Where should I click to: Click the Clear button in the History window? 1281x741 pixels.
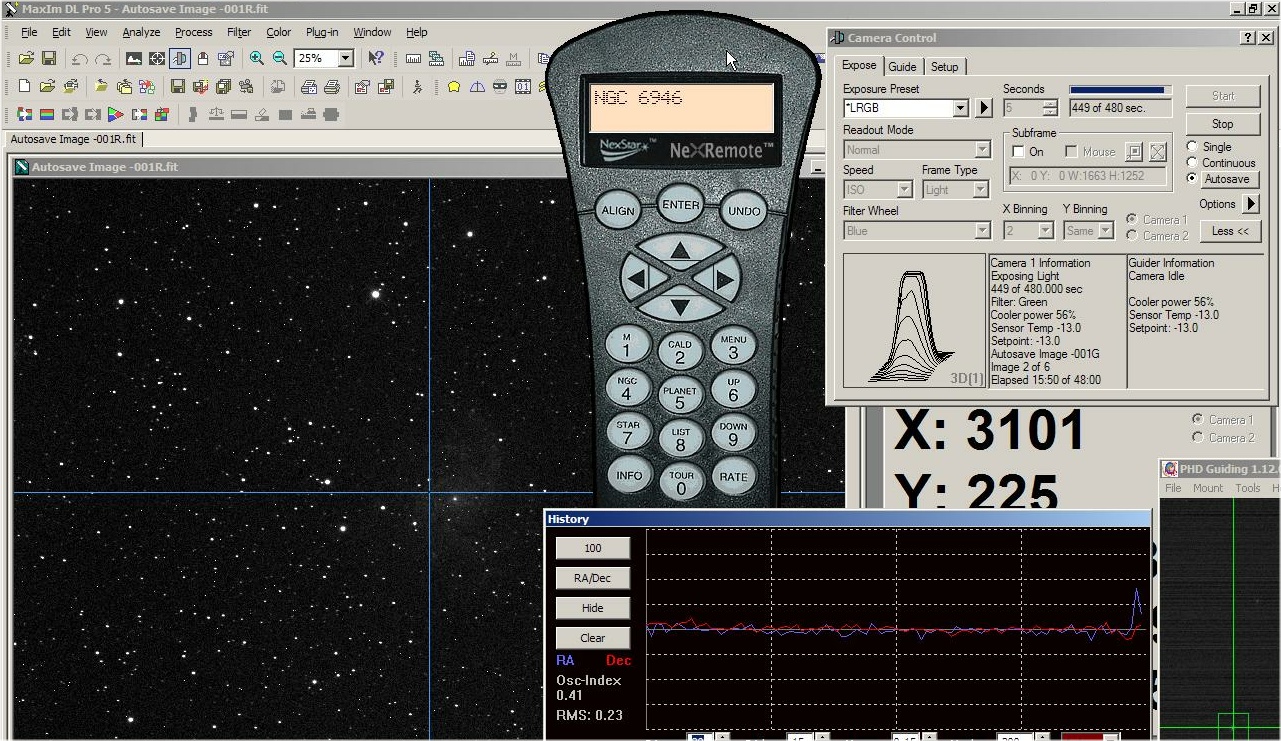point(592,638)
